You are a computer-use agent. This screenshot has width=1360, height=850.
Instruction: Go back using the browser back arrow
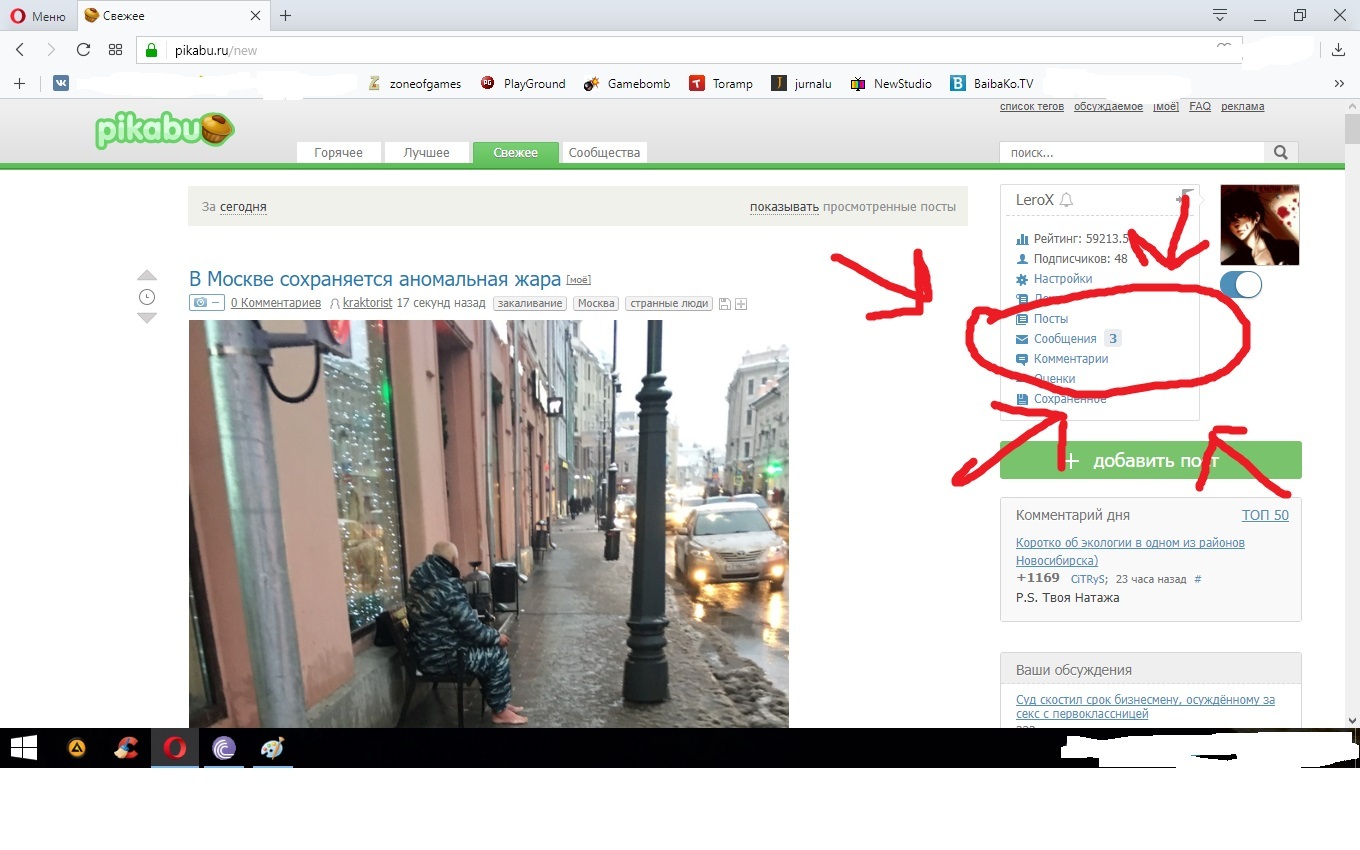[20, 50]
